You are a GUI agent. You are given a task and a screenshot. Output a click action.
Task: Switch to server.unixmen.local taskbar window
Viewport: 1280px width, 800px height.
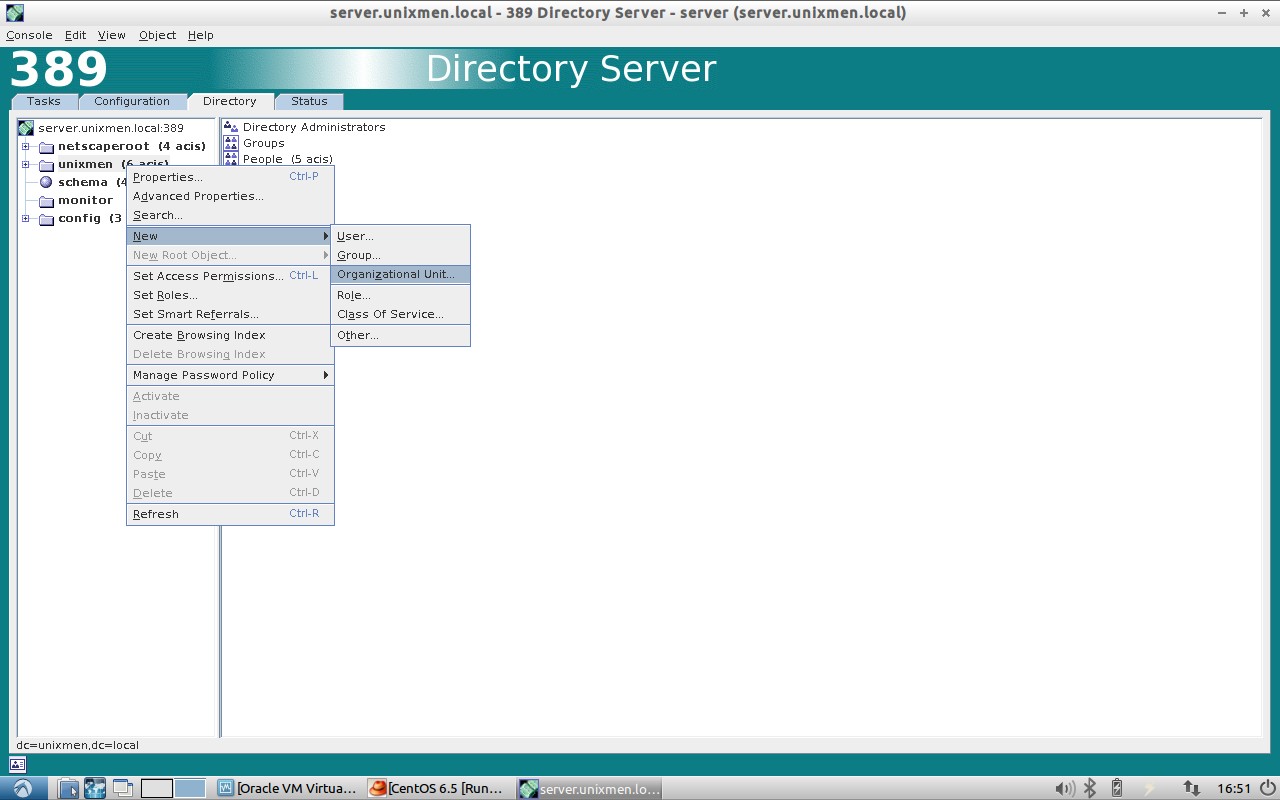(590, 788)
